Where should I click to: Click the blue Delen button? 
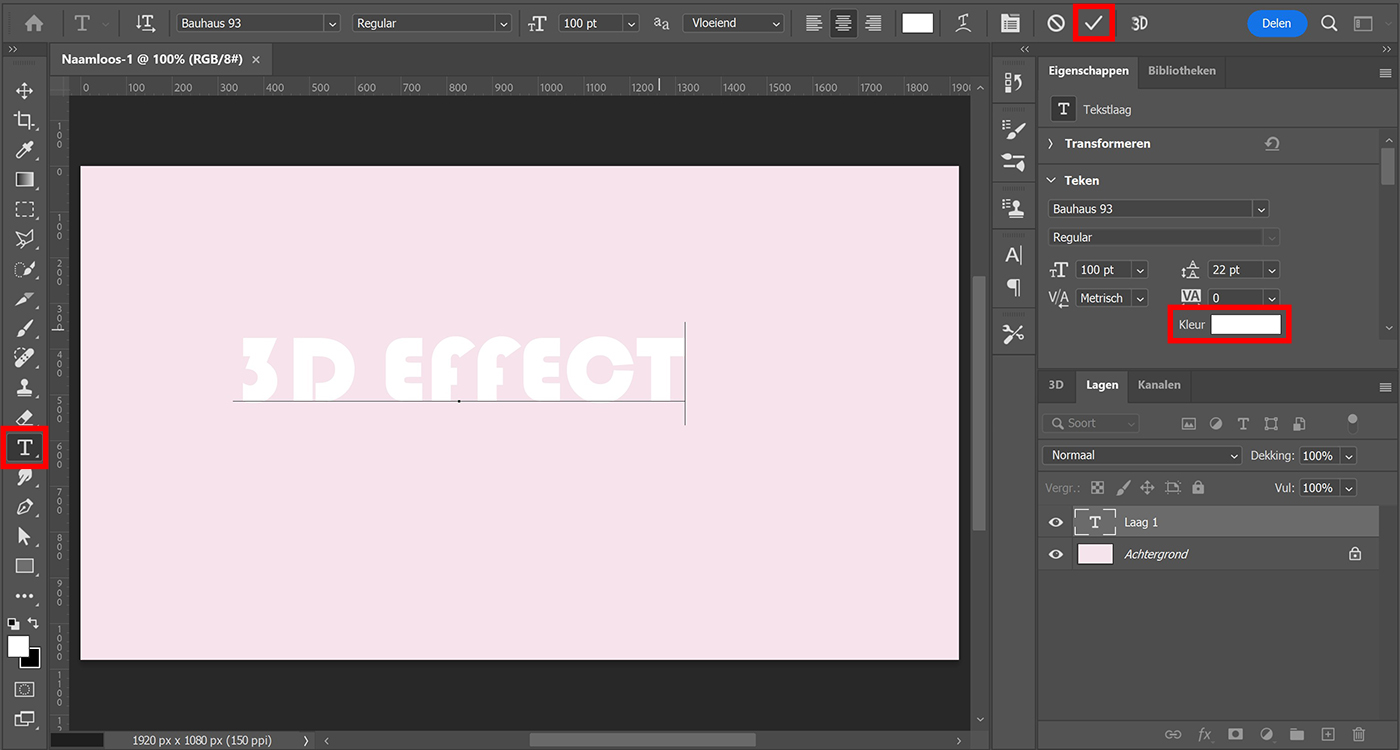point(1277,23)
